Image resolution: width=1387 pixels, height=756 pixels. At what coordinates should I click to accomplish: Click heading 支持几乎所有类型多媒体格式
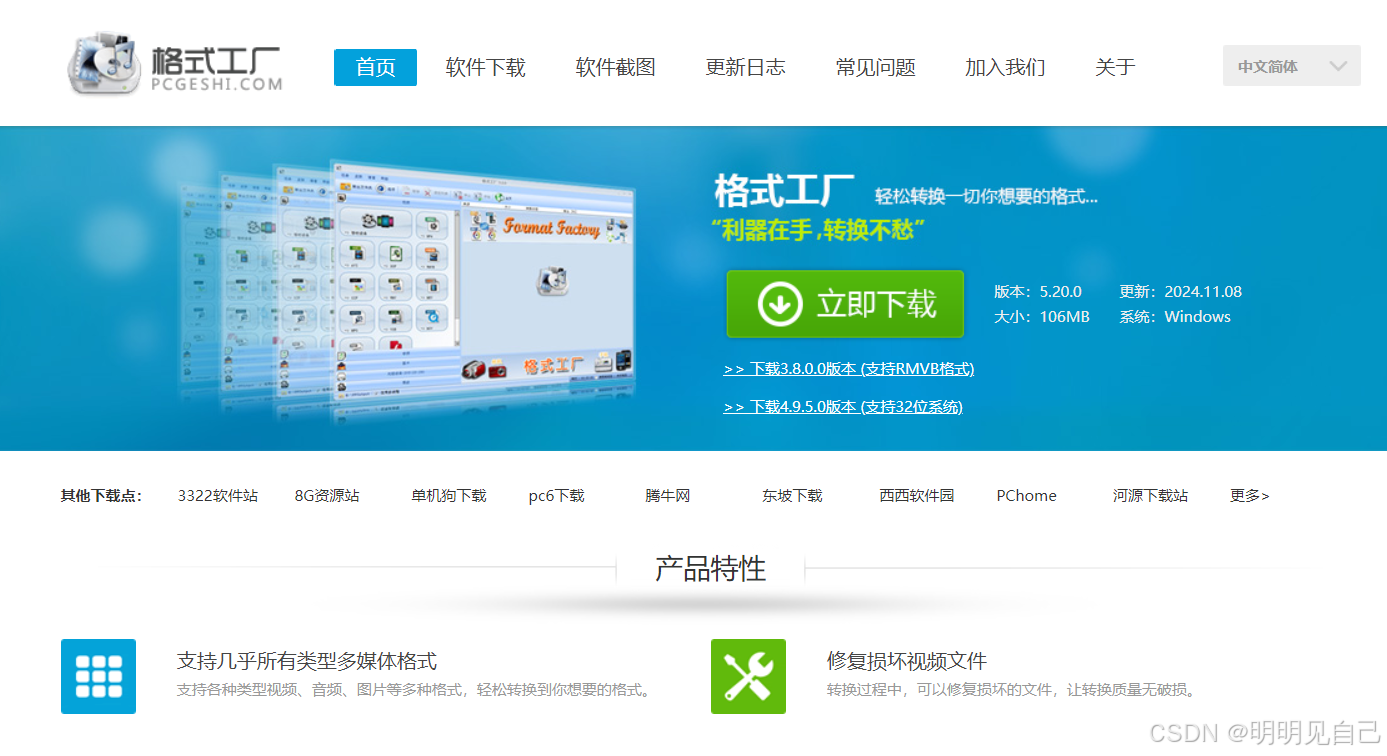[307, 661]
